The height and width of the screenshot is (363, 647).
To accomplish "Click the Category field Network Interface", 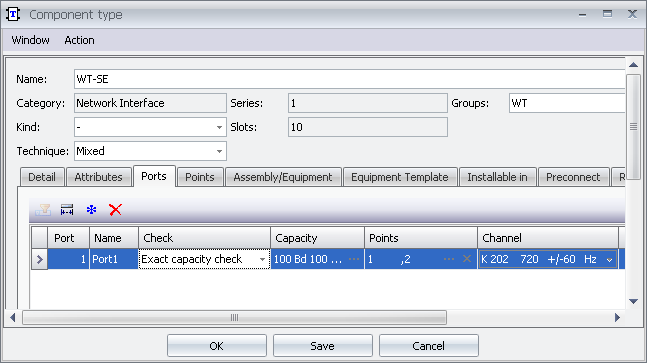I will pyautogui.click(x=150, y=103).
